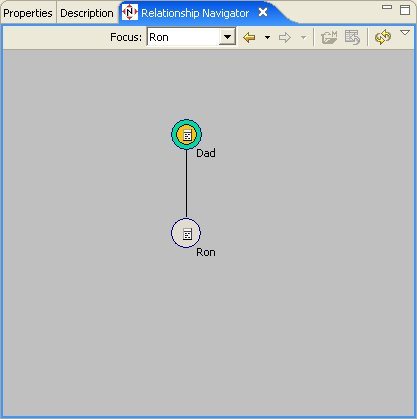This screenshot has width=417, height=419.
Task: Click the Dad node label
Action: pos(206,153)
